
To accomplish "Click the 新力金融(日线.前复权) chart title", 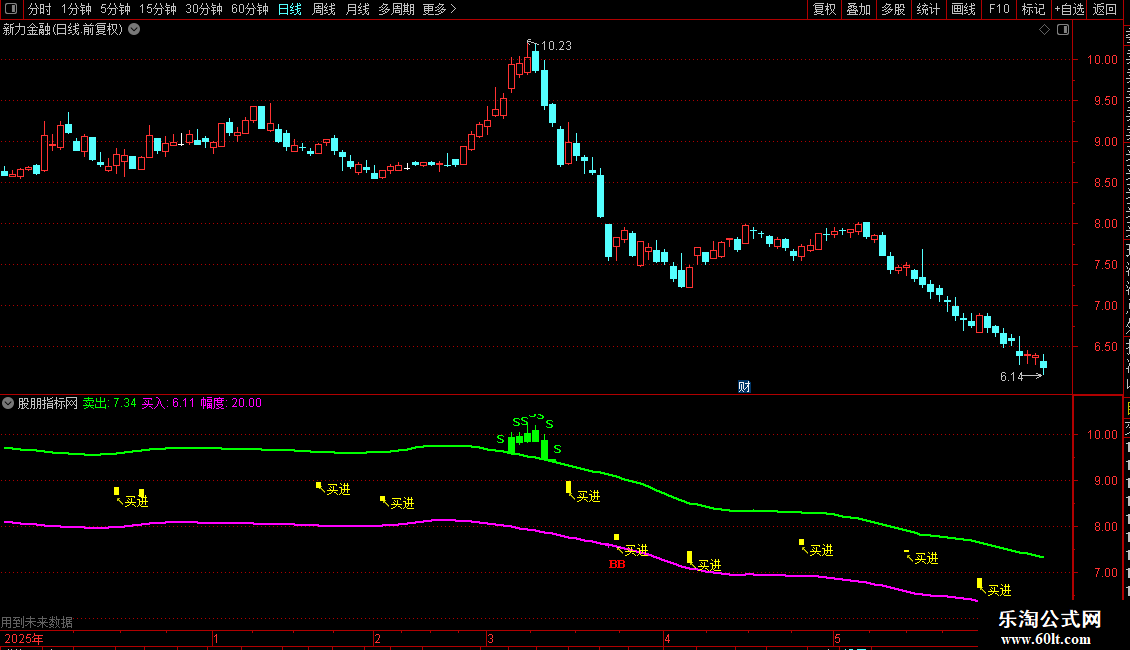I will pyautogui.click(x=63, y=30).
